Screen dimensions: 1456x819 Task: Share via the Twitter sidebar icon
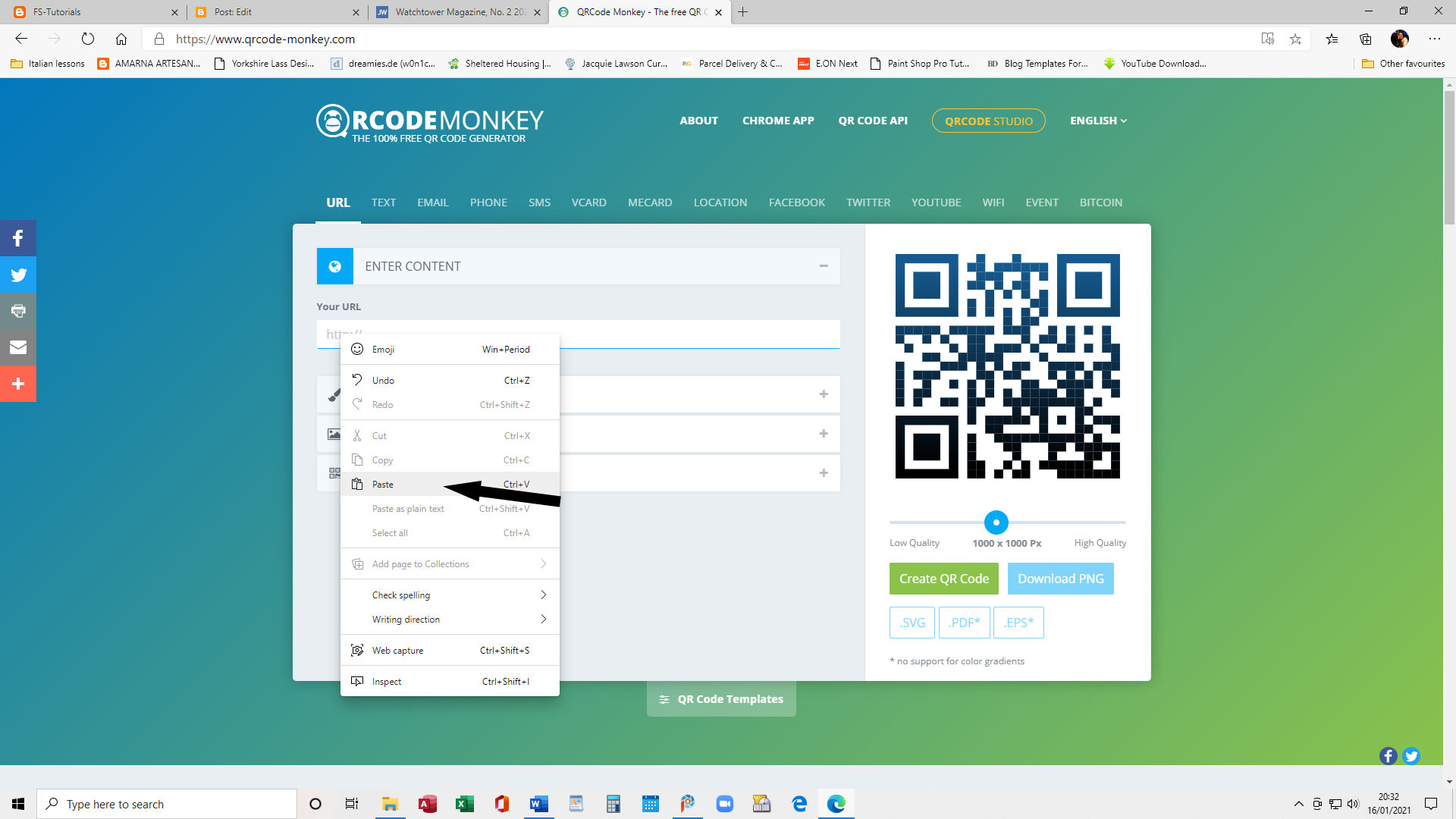tap(18, 274)
